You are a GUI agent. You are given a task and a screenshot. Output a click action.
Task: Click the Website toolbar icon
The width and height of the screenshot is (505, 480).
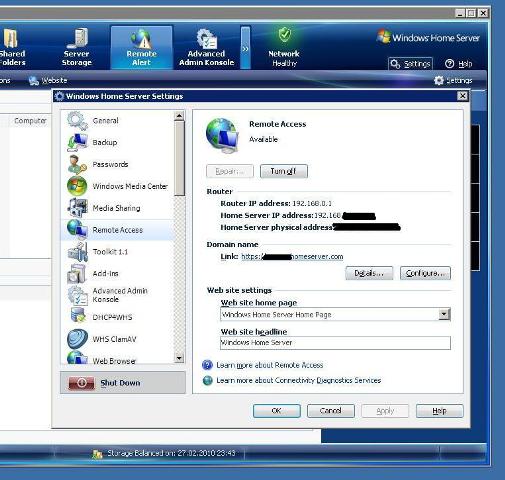pos(34,80)
